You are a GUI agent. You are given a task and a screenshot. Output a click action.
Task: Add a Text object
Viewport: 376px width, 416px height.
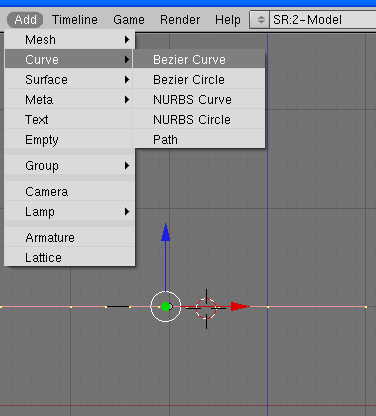(70, 120)
